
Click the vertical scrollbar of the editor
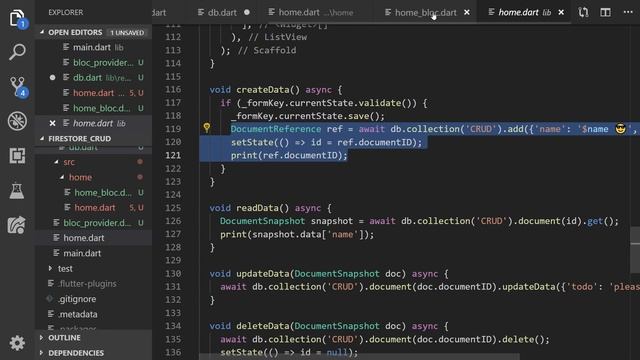(635, 249)
